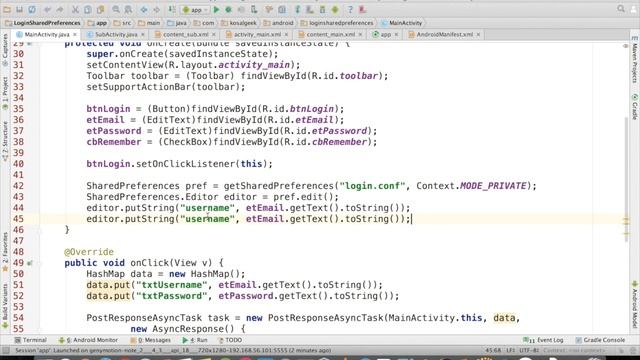Click the Replace toolbar icon
Viewport: 640px width, 360px height.
(128, 9)
